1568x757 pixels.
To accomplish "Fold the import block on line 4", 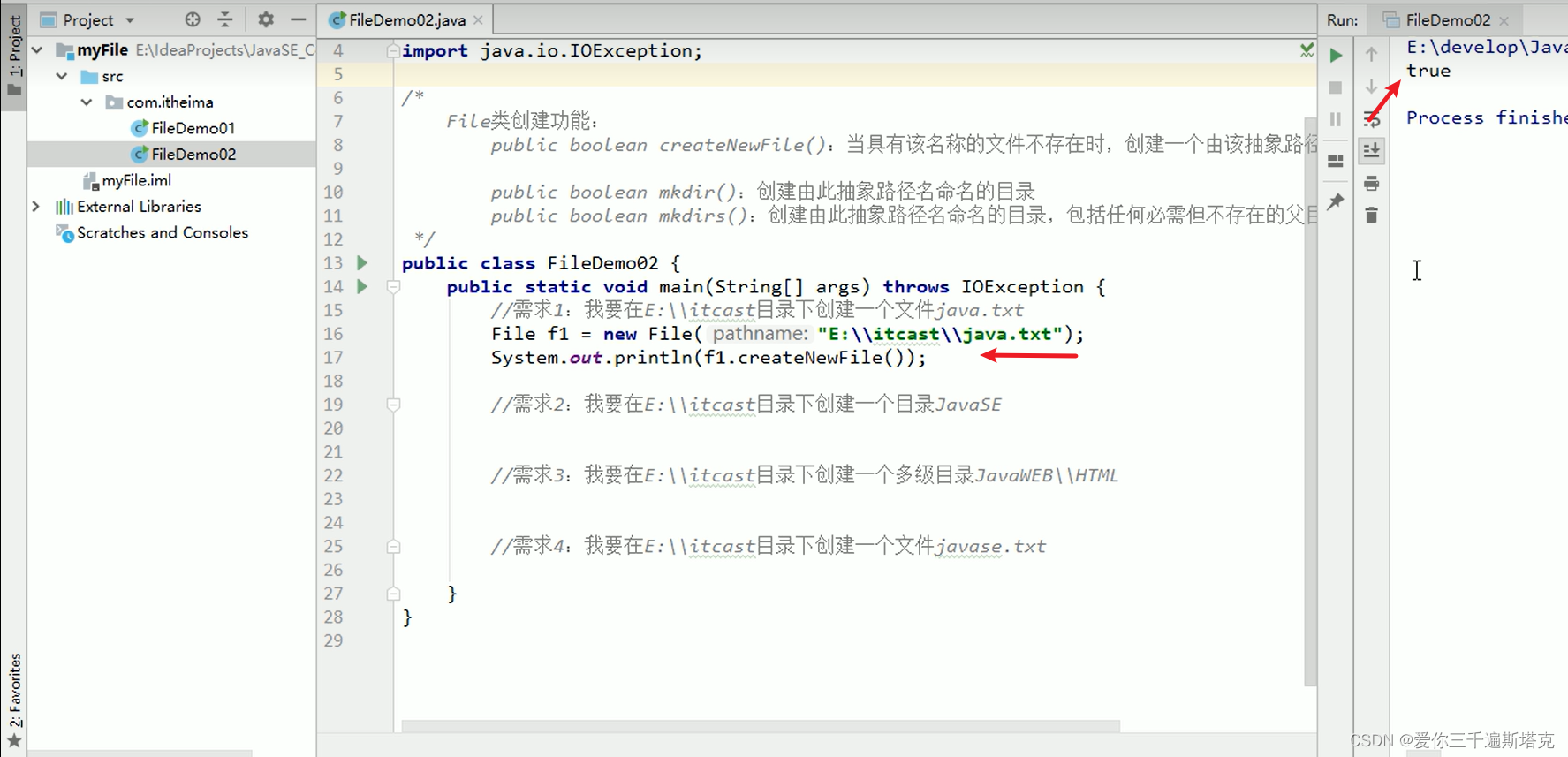I will (x=393, y=51).
